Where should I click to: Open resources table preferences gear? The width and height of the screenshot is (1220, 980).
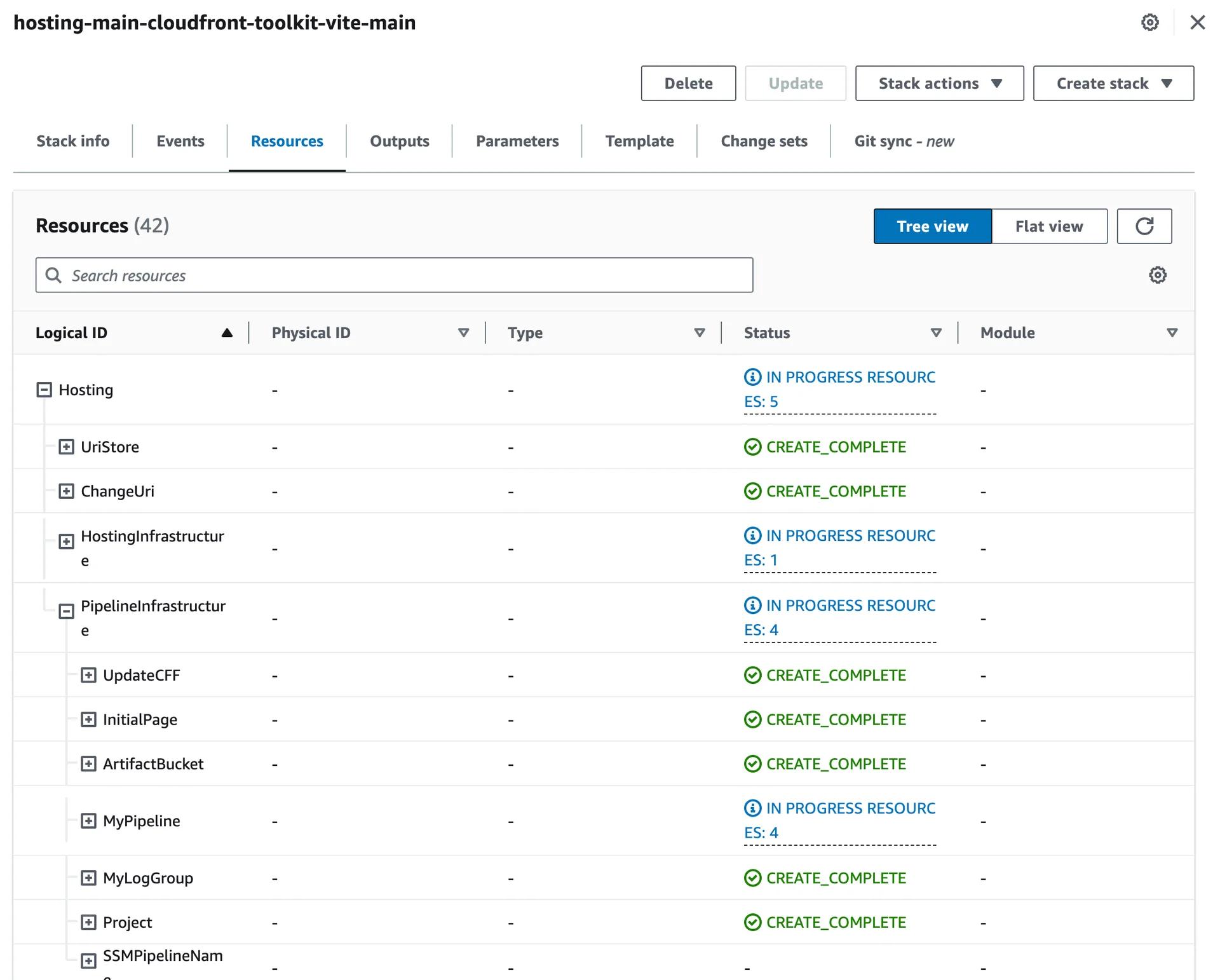pyautogui.click(x=1158, y=275)
